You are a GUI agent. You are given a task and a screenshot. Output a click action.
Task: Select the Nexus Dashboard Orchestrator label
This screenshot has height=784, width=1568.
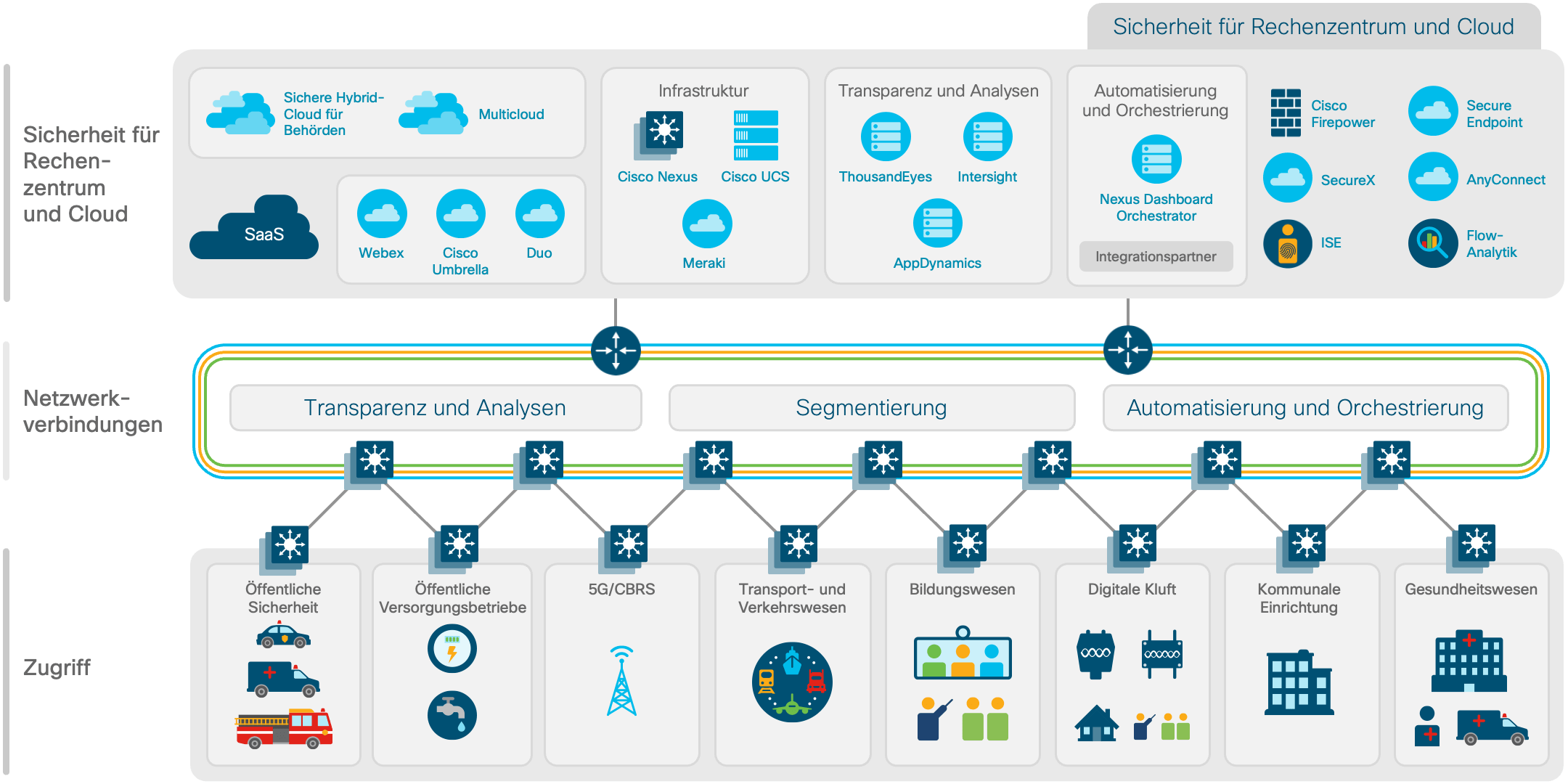pyautogui.click(x=1156, y=208)
